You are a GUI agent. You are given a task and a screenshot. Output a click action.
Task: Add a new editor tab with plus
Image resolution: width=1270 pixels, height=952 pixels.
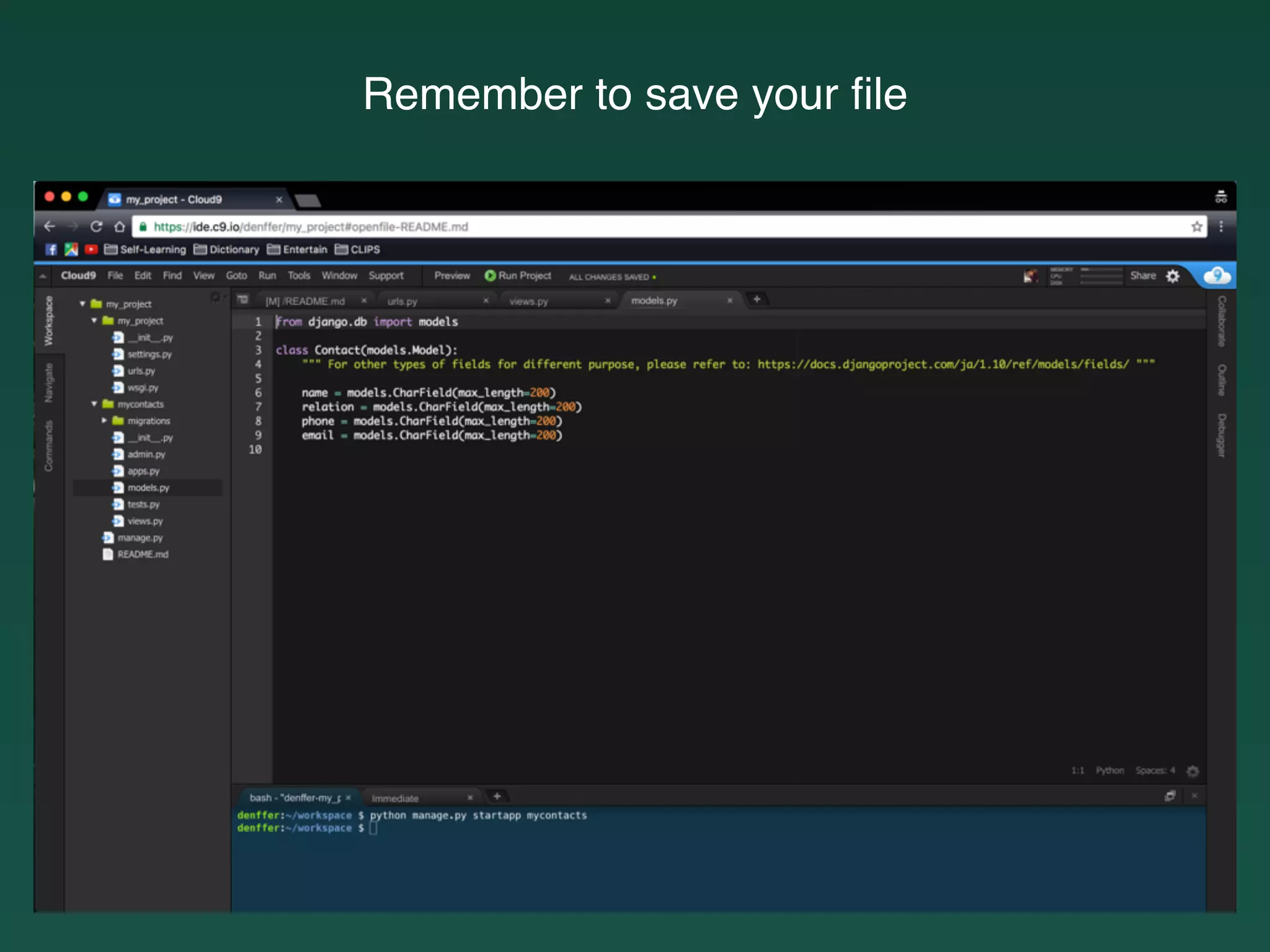757,299
